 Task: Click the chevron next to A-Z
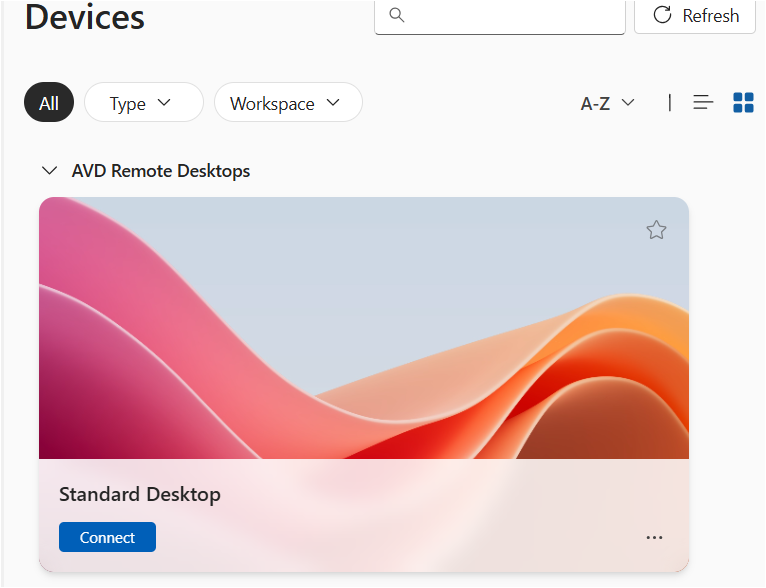click(628, 103)
